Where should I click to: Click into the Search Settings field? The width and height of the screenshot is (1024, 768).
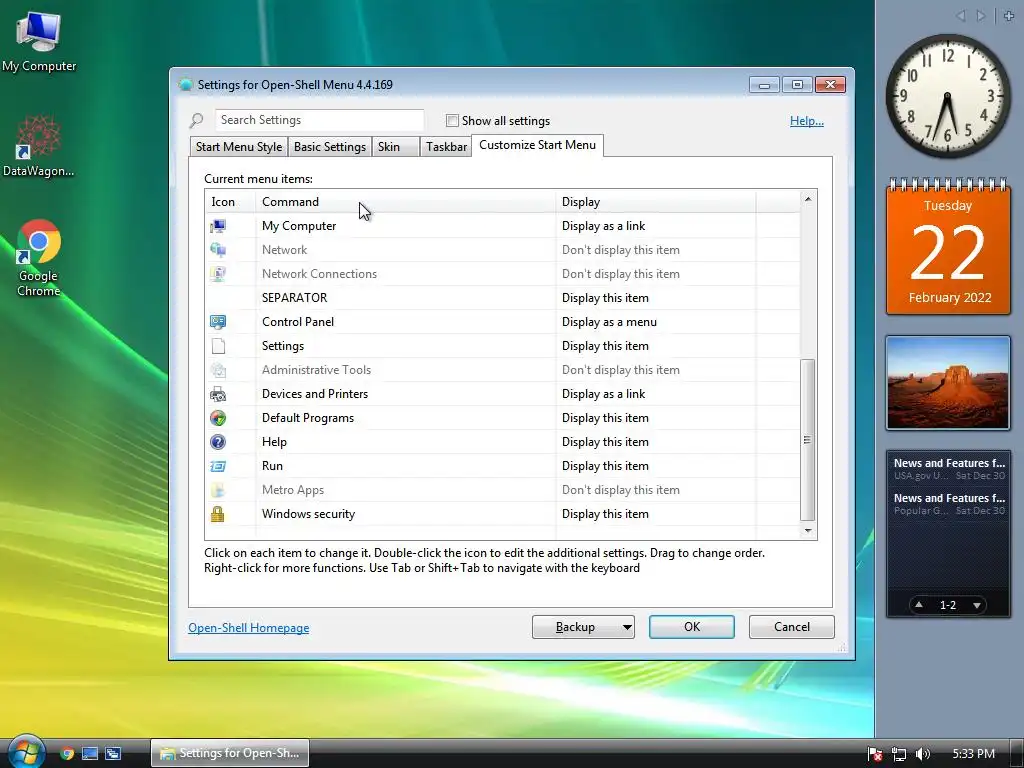click(319, 120)
